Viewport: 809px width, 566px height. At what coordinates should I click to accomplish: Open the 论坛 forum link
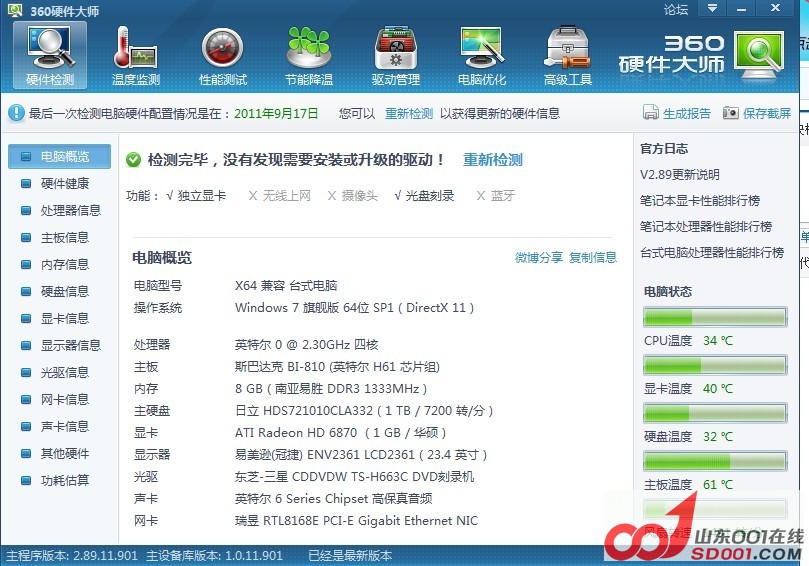tap(676, 9)
